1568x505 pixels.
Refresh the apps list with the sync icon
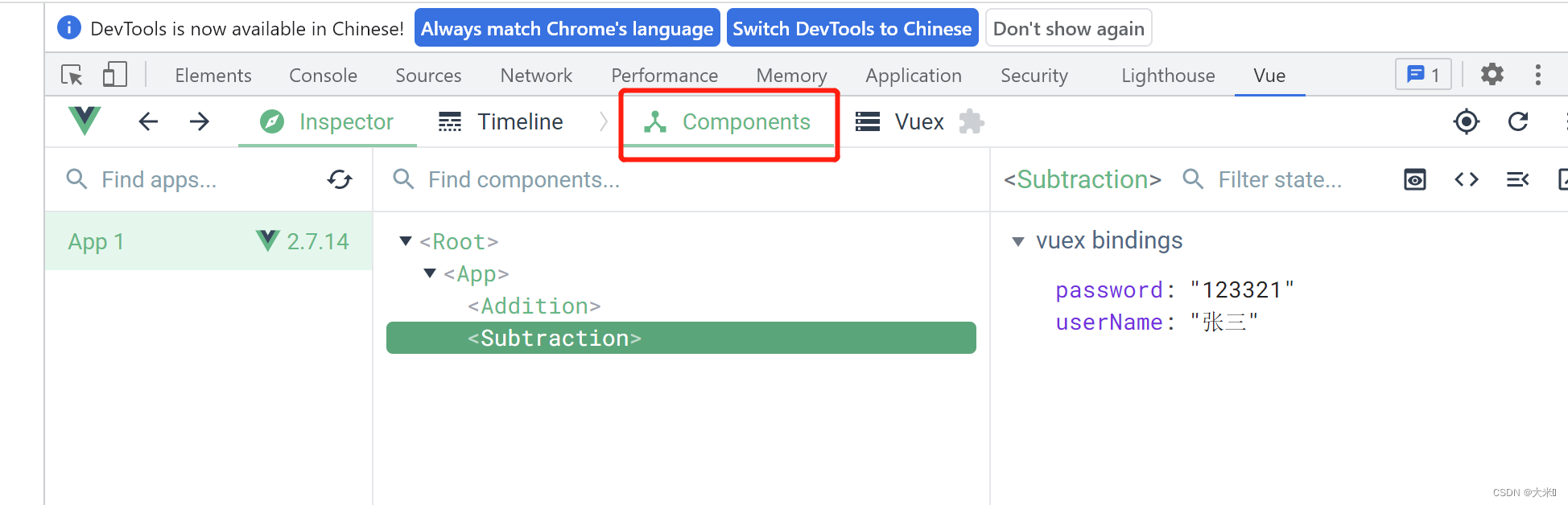coord(340,179)
